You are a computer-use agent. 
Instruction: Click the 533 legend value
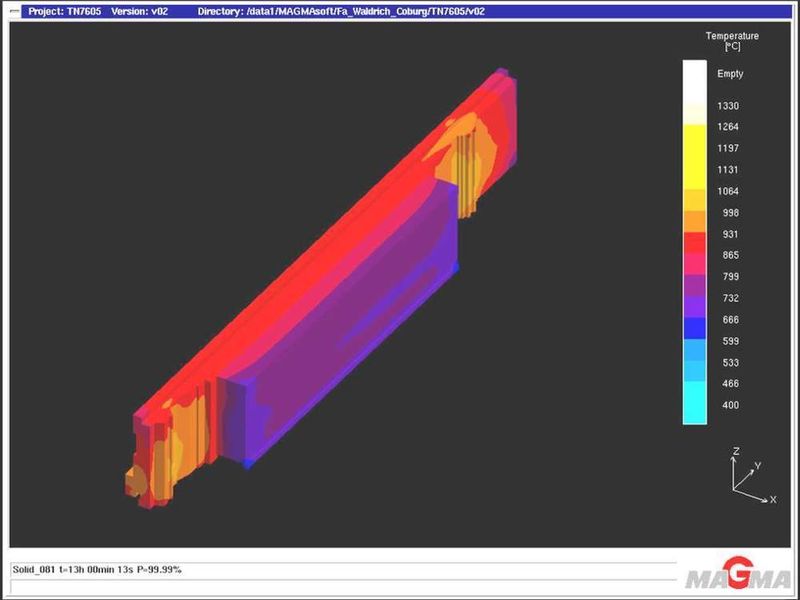(731, 363)
